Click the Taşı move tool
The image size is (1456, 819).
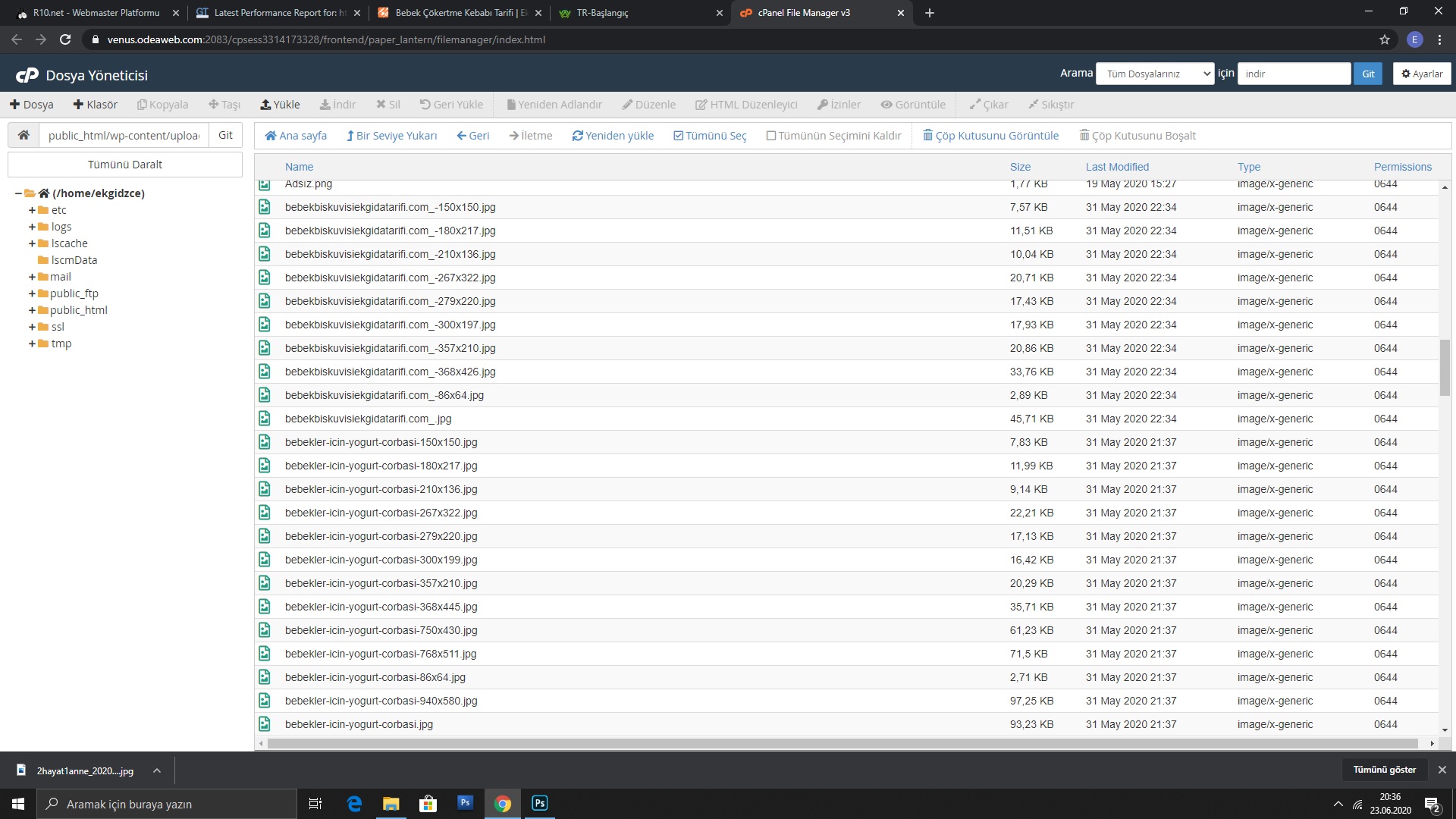[224, 105]
